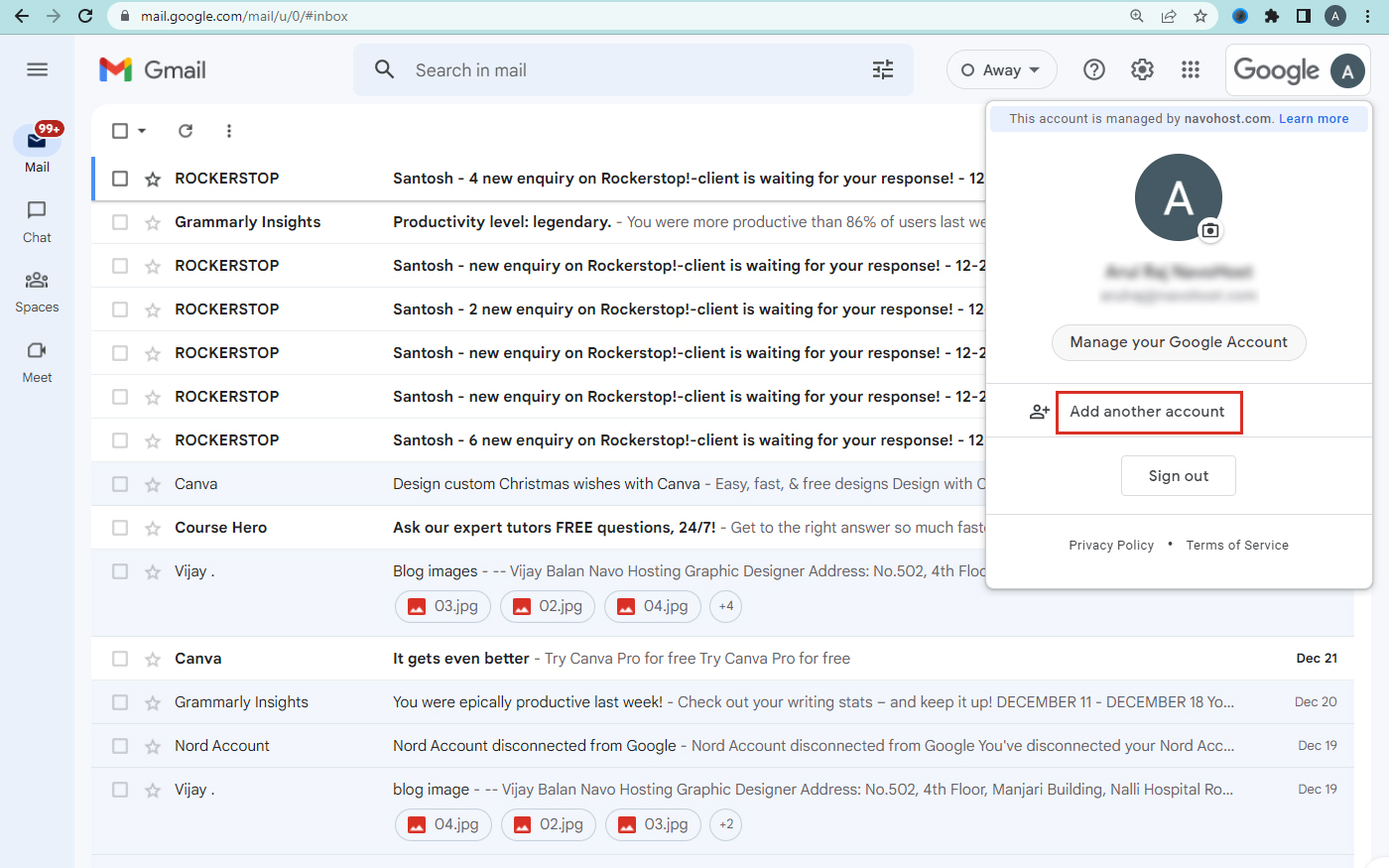Refresh the inbox
The image size is (1389, 868).
(x=186, y=131)
